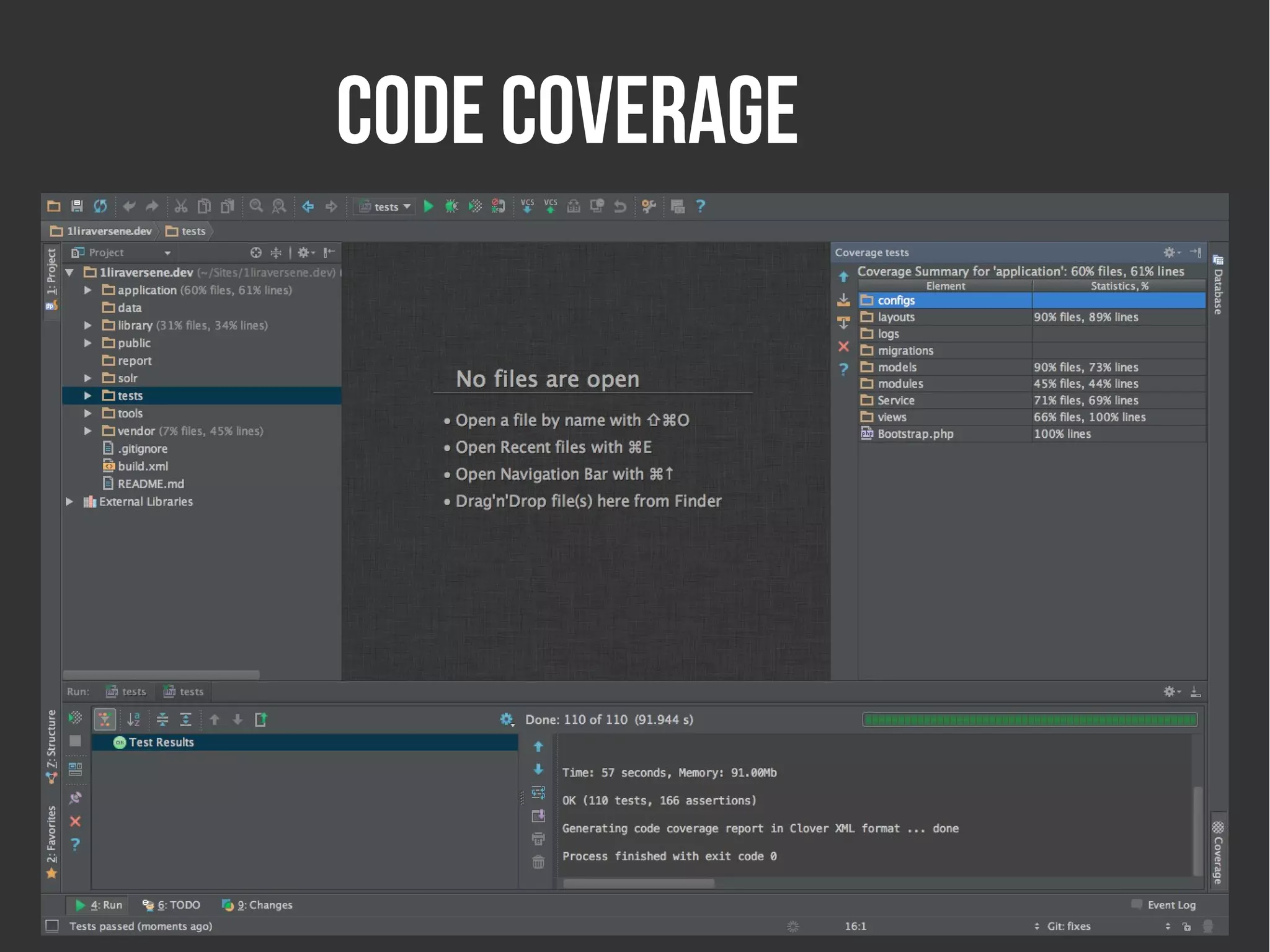Click Print icon beside console output
This screenshot has width=1270, height=952.
(x=538, y=839)
